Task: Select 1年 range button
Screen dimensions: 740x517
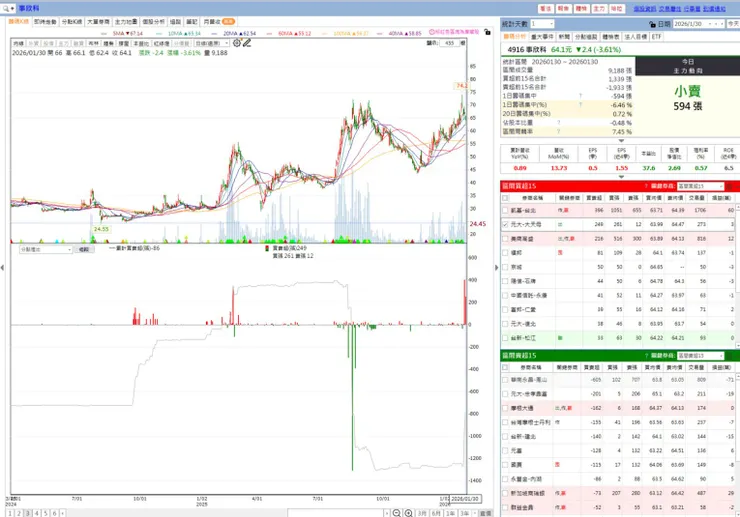Action: point(450,513)
